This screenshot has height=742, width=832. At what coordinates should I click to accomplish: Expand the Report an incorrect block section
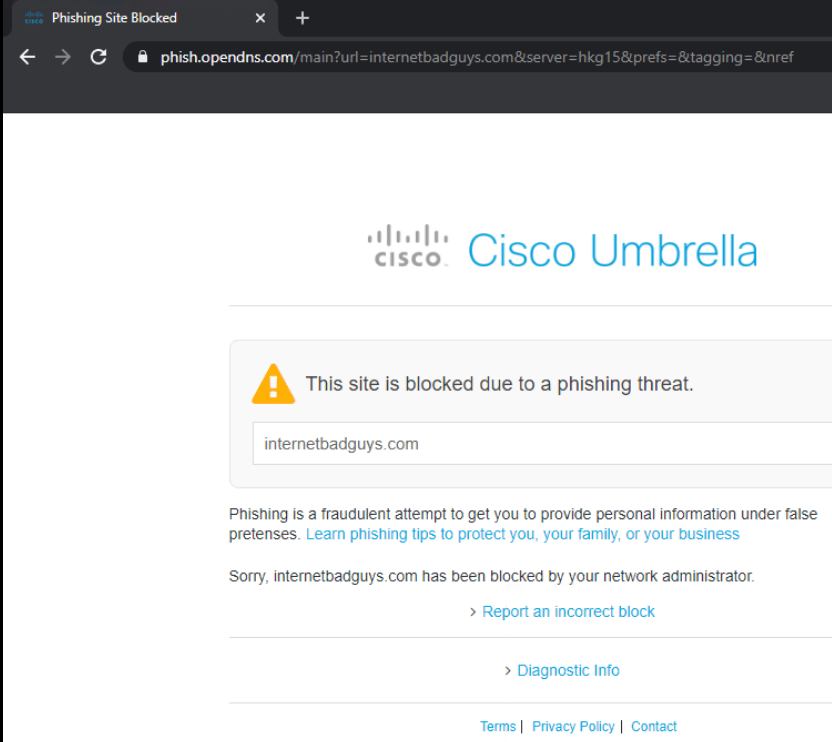[568, 611]
